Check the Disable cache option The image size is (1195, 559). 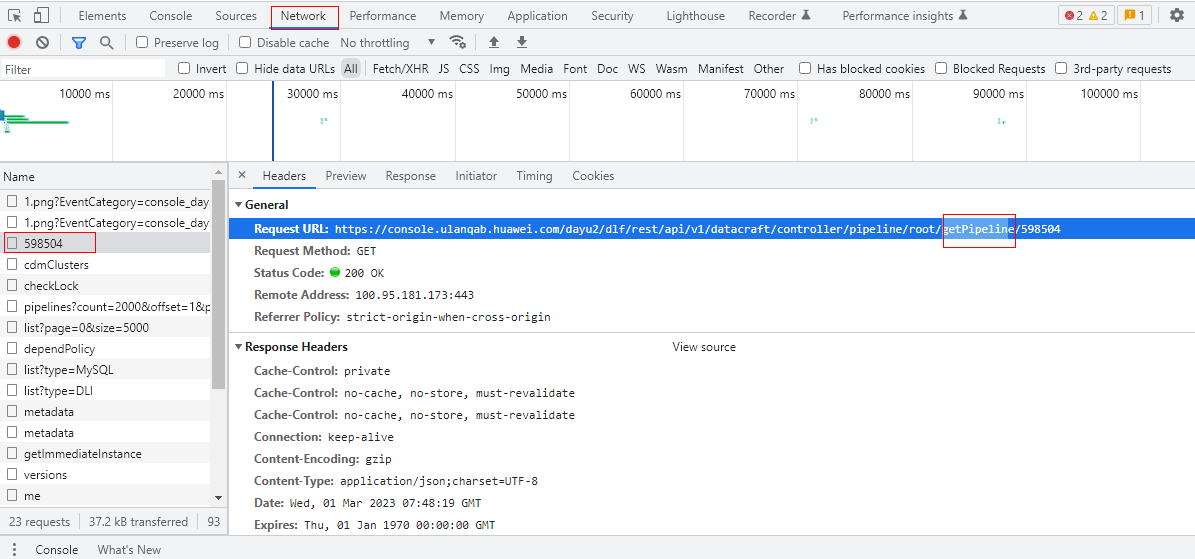tap(245, 43)
